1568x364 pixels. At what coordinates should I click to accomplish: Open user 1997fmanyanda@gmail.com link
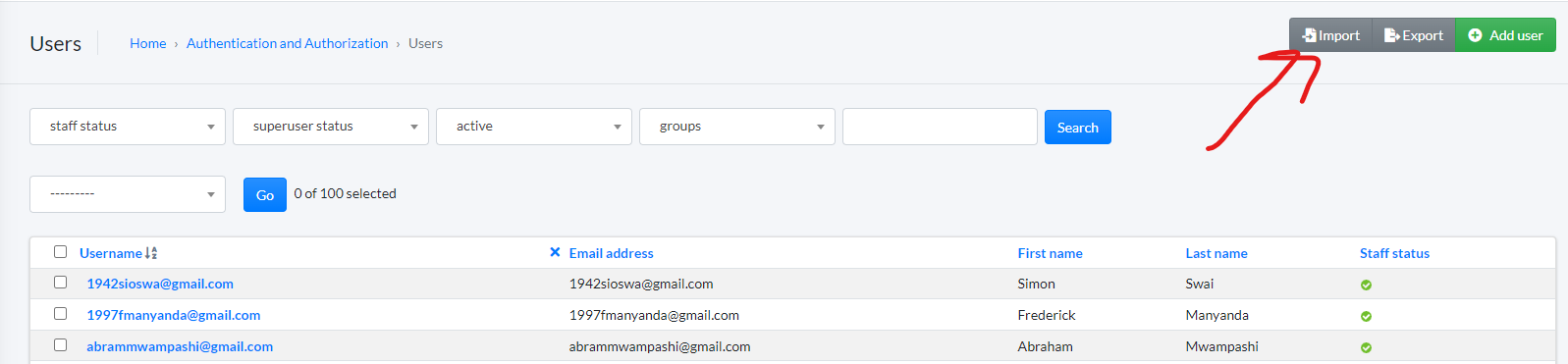click(x=174, y=315)
